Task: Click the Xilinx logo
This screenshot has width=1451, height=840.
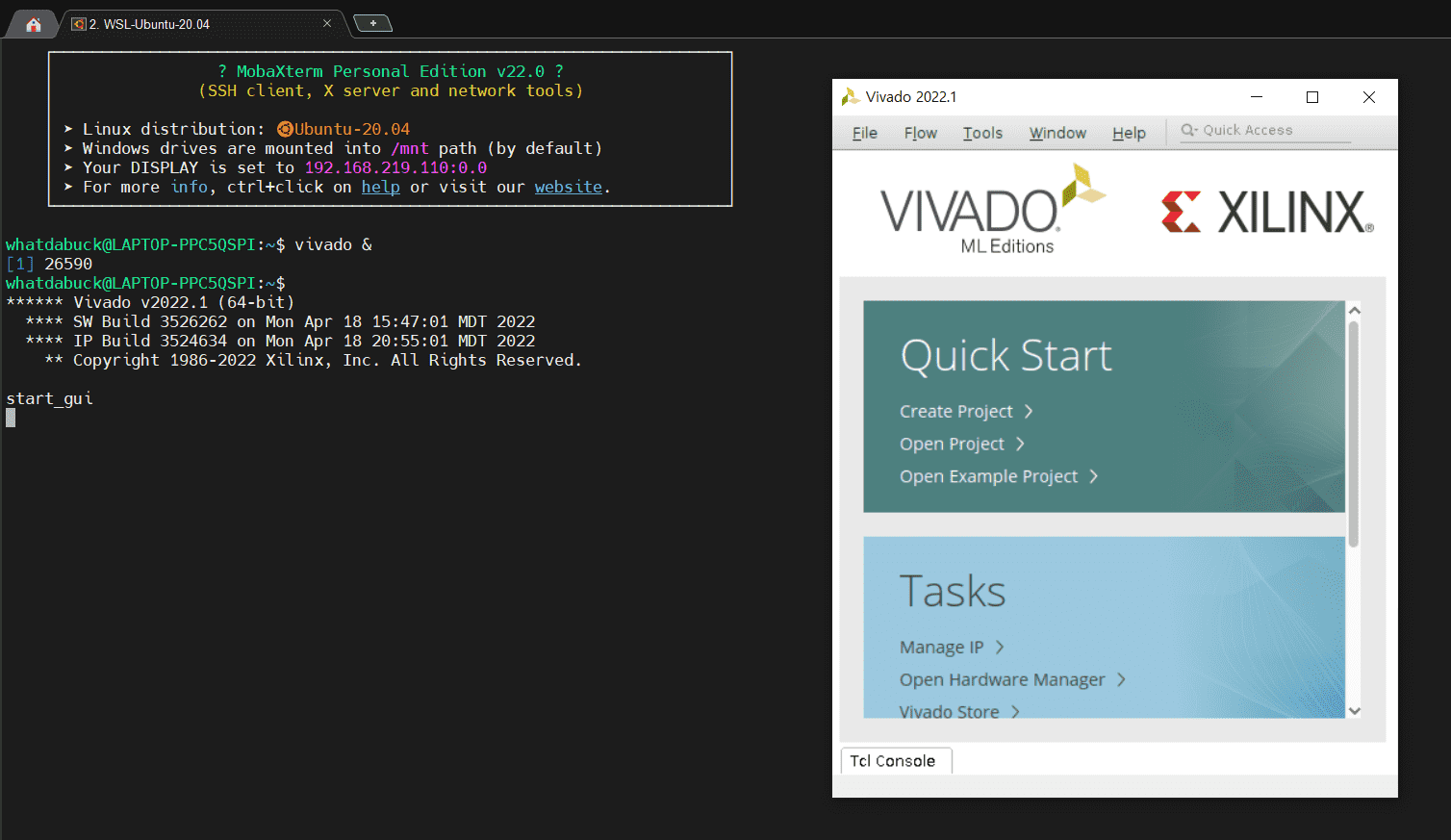Action: coord(1267,212)
